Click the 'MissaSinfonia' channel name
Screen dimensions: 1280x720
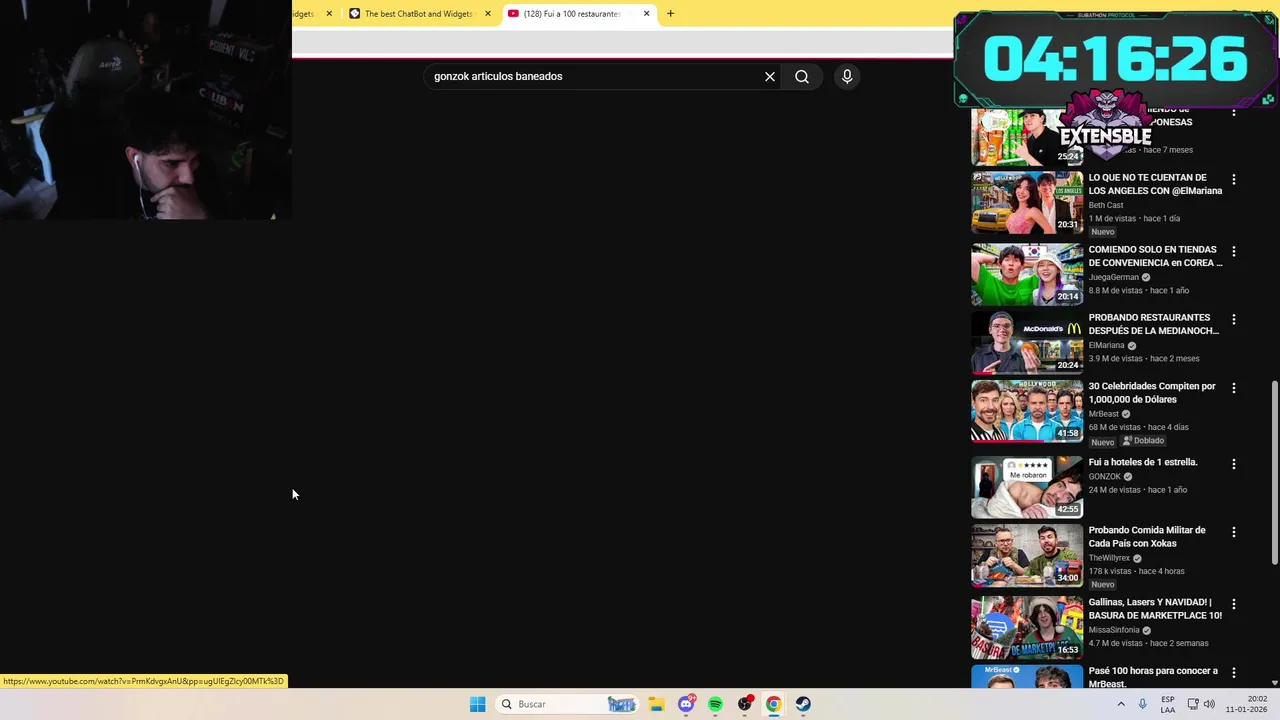(1114, 630)
